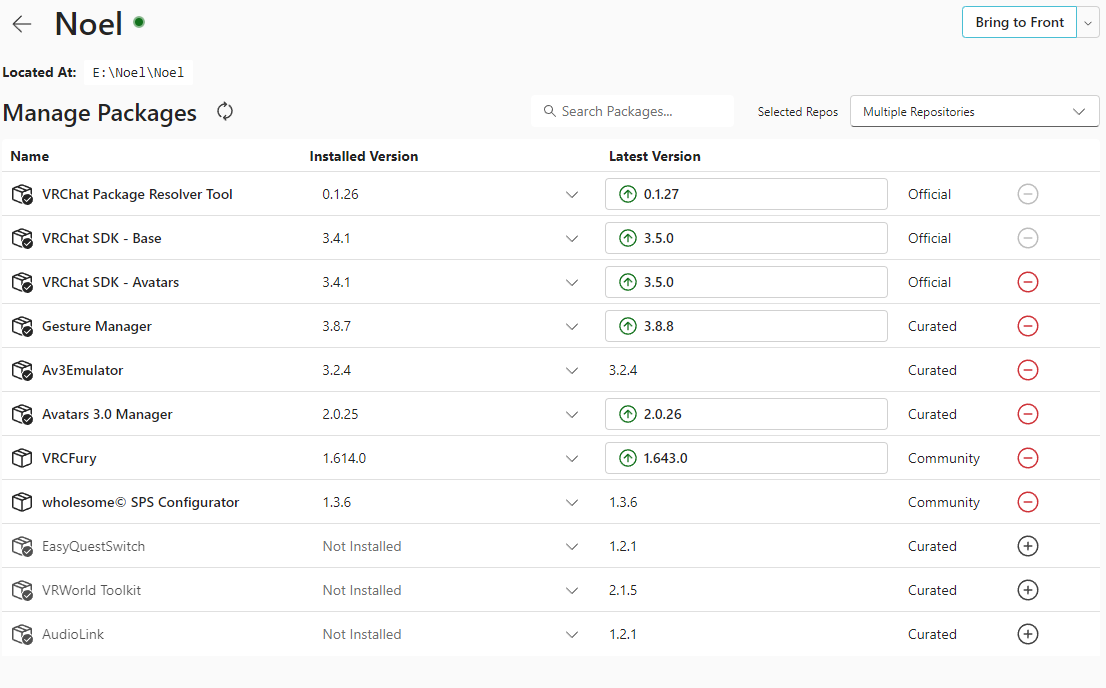Click package icon beside EasyQuestSwitch
1106x688 pixels.
23,546
